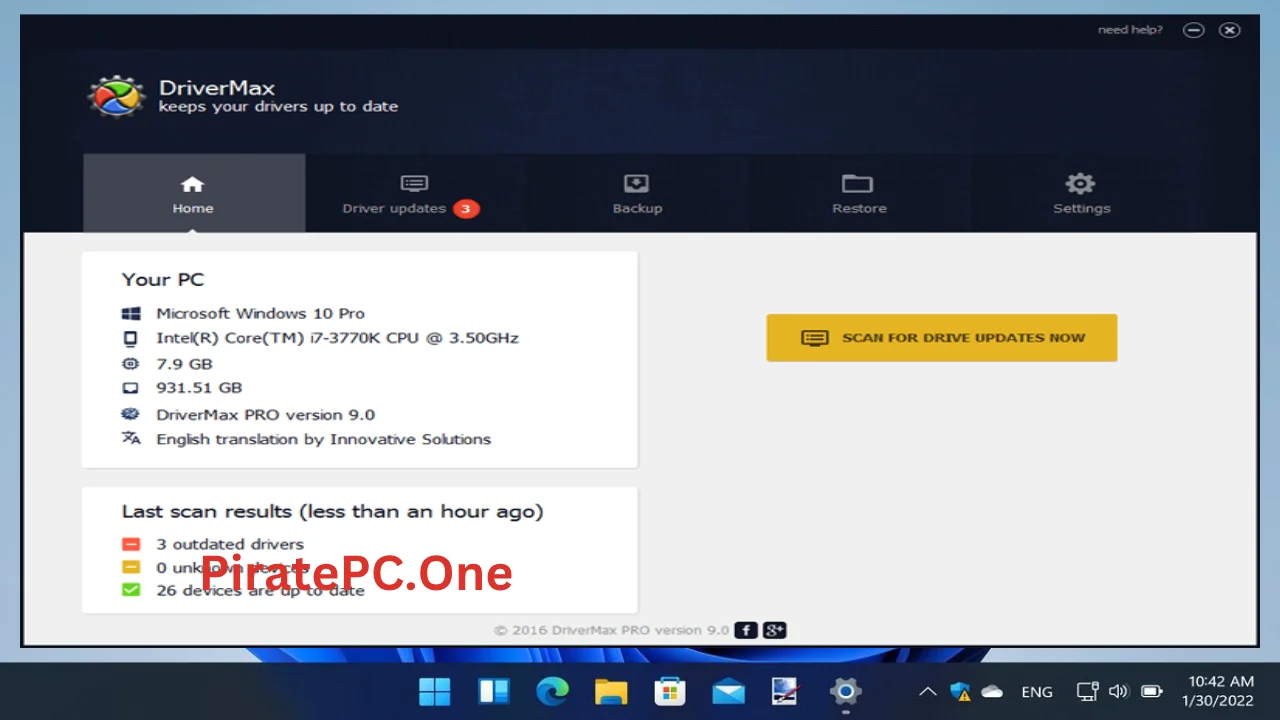Select the 7.9 GB memory value
1280x720 pixels.
[184, 364]
